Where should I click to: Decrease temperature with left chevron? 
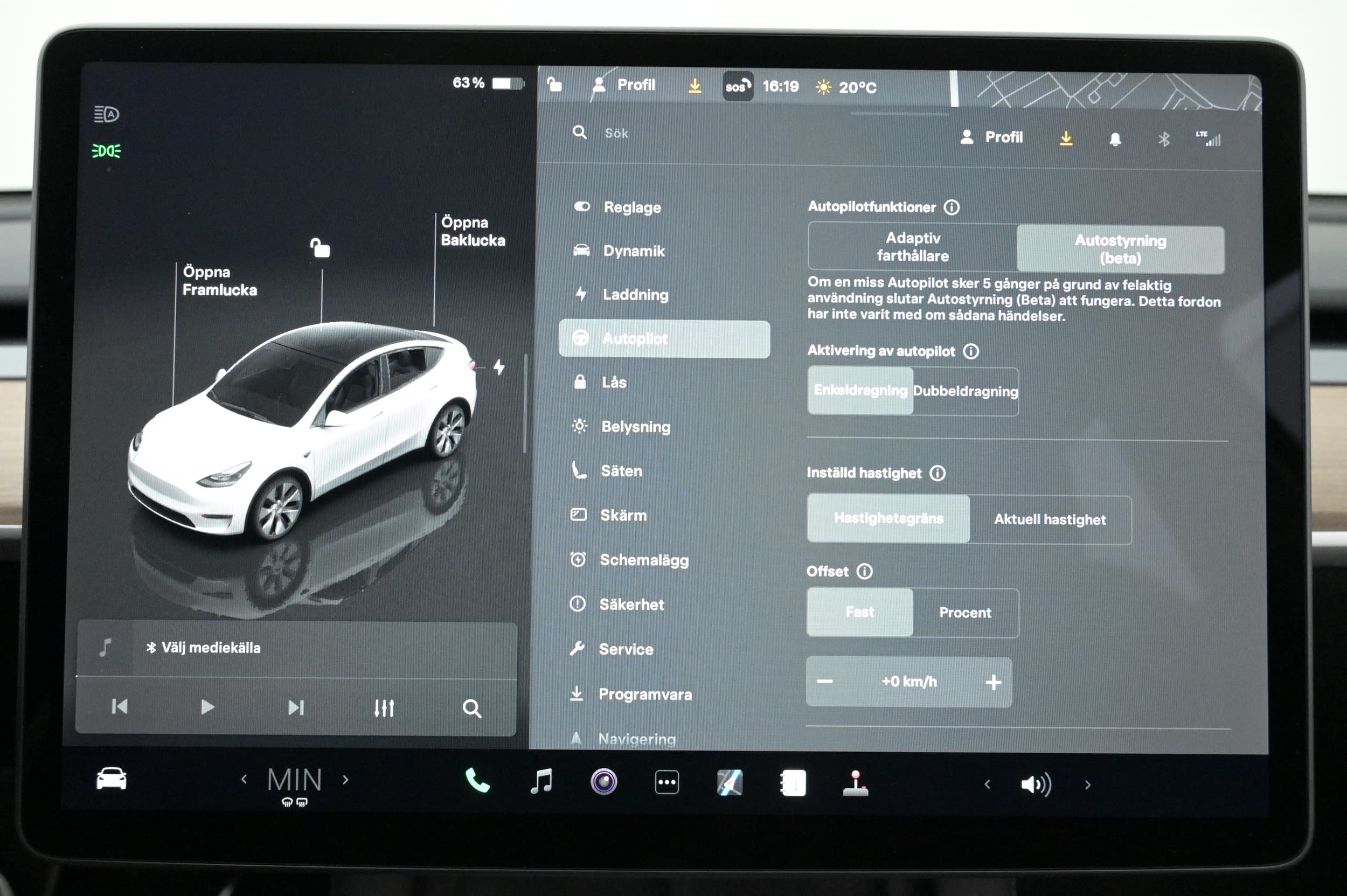[x=244, y=779]
